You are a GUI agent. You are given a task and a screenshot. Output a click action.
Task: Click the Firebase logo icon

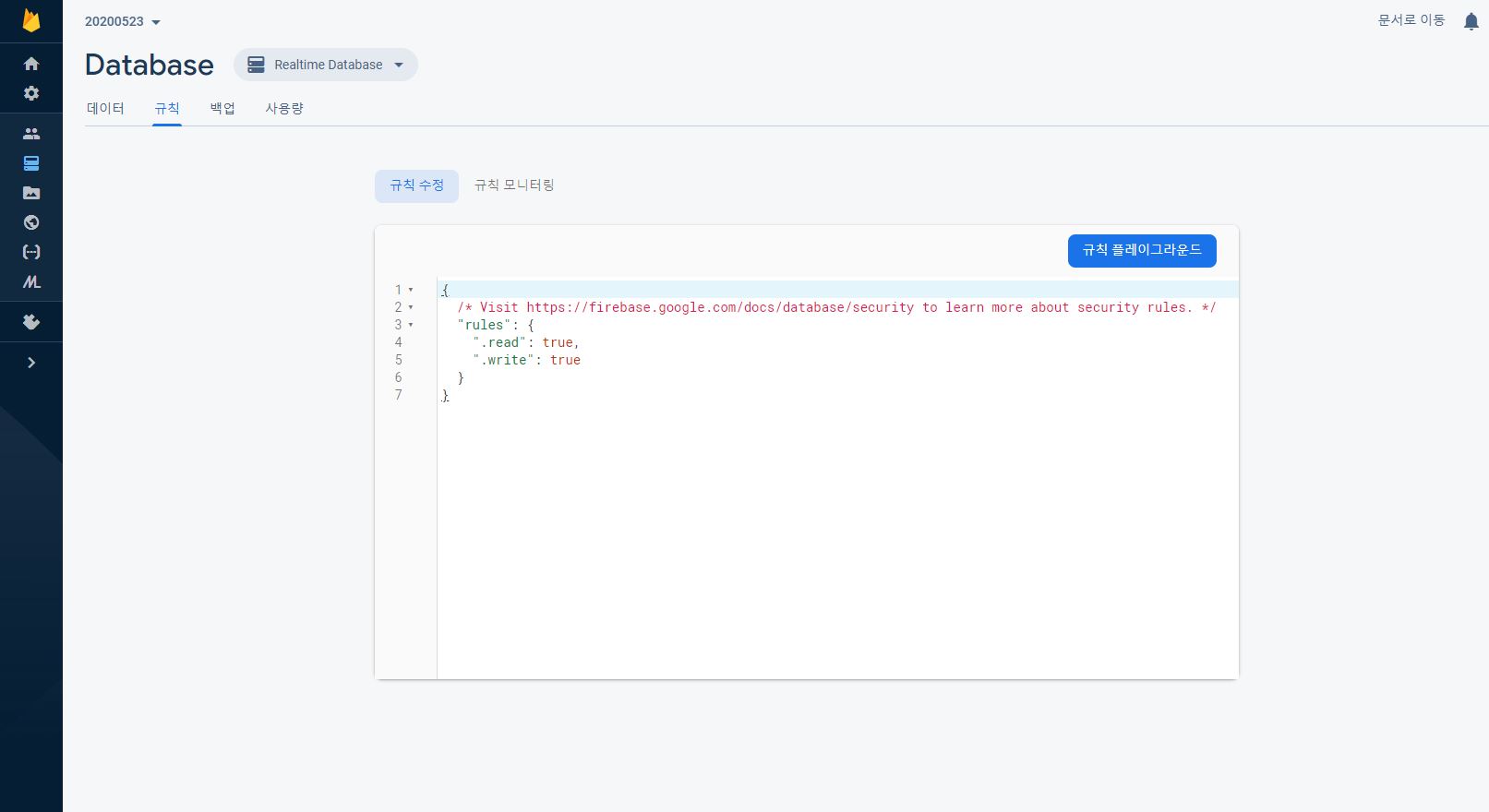(31, 20)
